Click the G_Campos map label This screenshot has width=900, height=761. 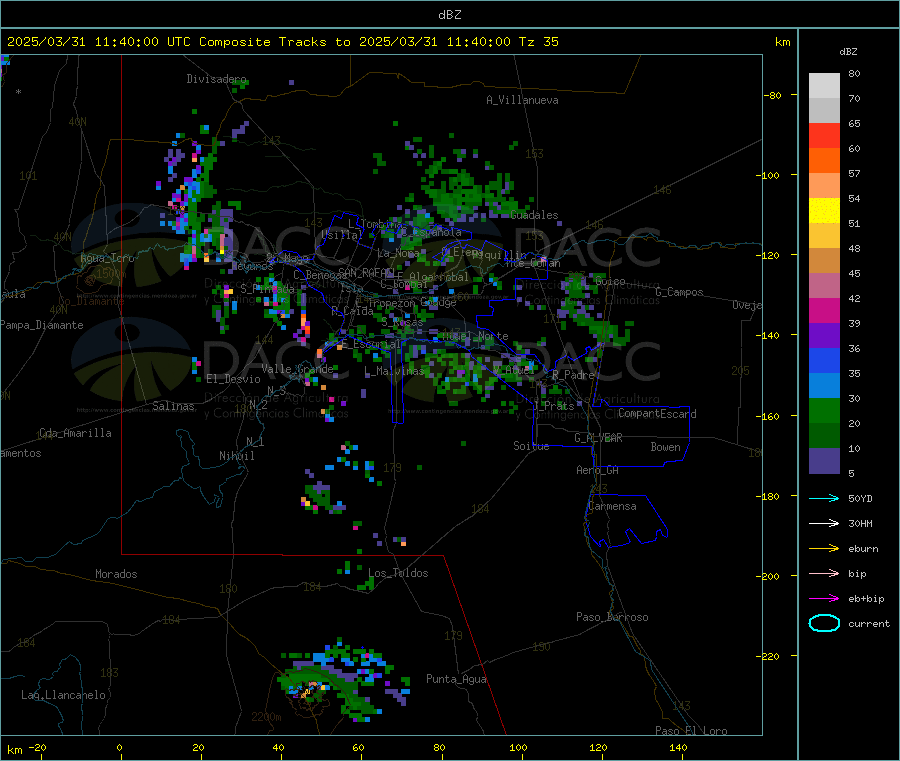(x=679, y=292)
